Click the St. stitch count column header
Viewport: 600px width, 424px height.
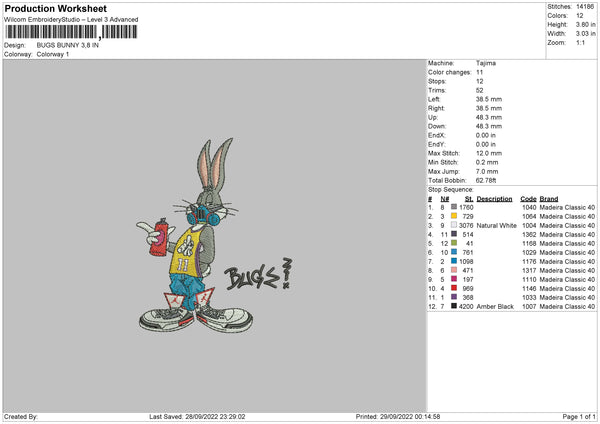coord(468,198)
